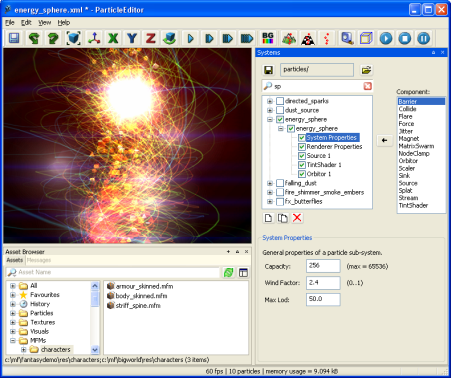Pause the particle system playback
This screenshot has height=378, width=451.
point(424,38)
